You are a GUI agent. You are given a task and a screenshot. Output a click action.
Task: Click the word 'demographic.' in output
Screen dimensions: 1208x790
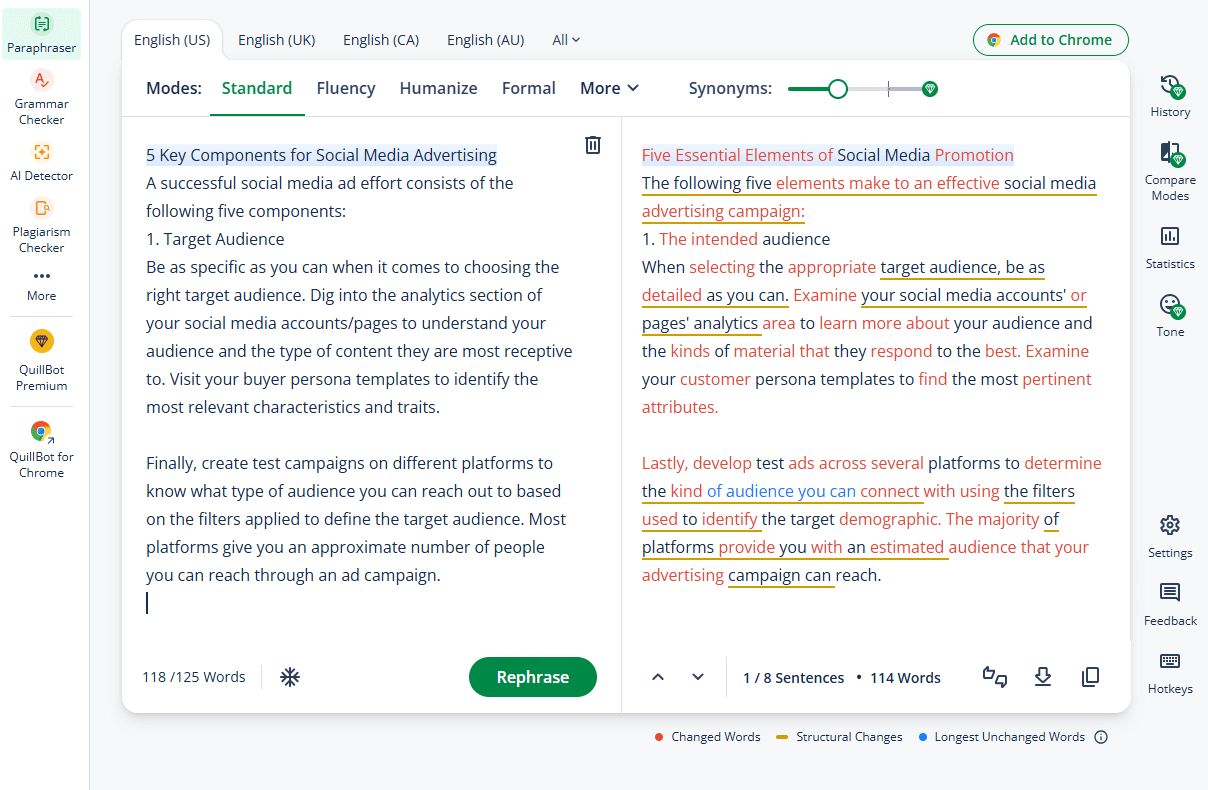(890, 519)
